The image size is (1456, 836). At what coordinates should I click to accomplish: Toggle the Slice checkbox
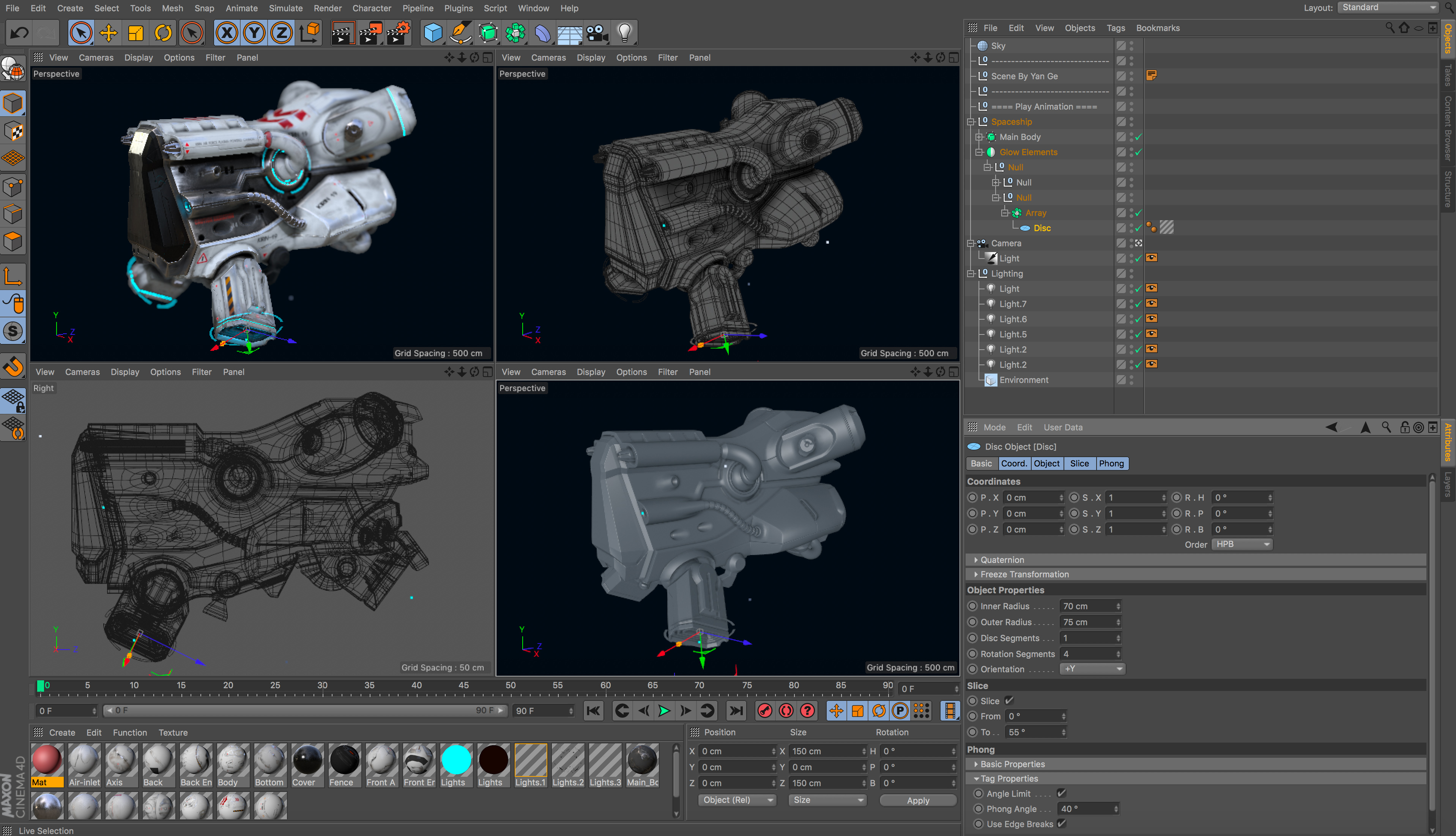pos(1009,700)
